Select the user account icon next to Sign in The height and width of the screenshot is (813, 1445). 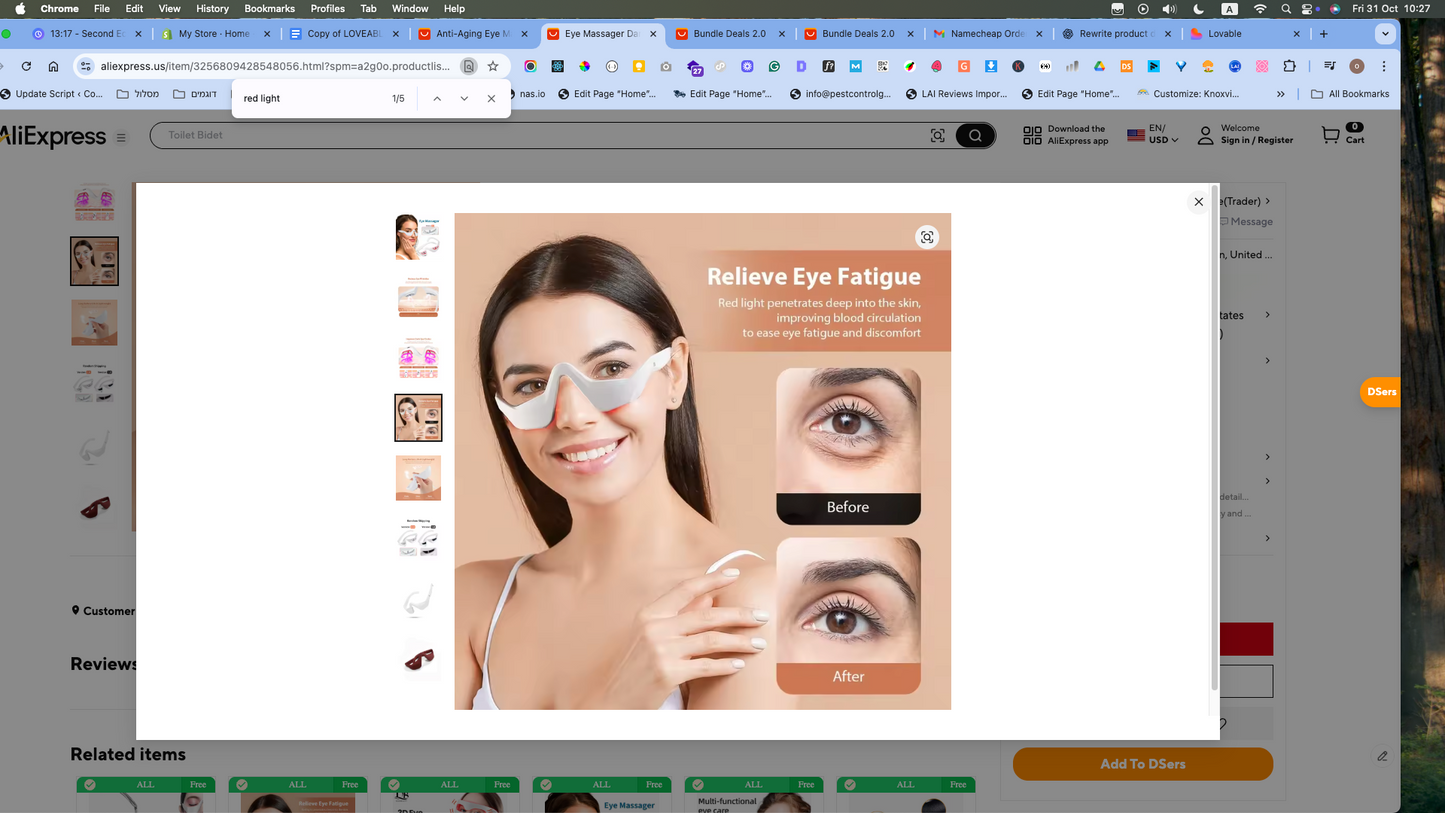click(x=1205, y=135)
